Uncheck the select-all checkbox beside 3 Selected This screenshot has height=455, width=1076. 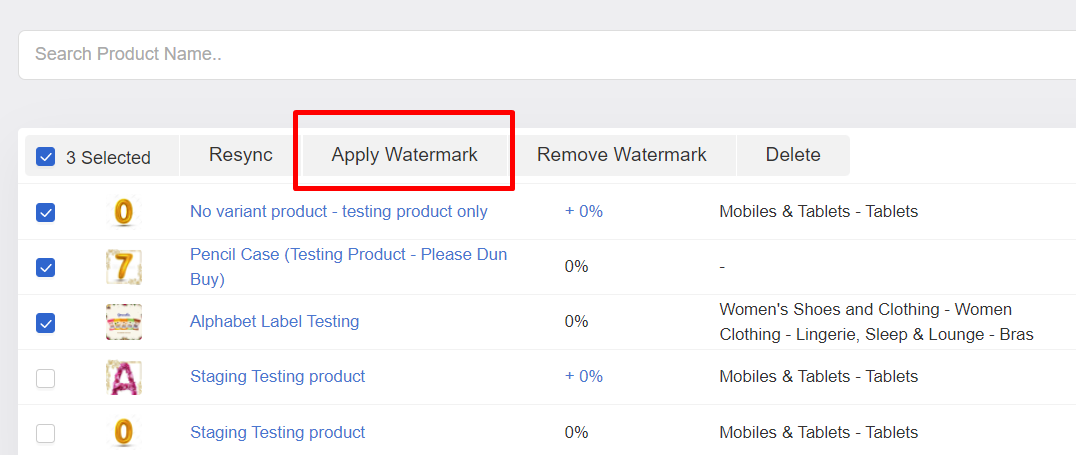pyautogui.click(x=45, y=157)
